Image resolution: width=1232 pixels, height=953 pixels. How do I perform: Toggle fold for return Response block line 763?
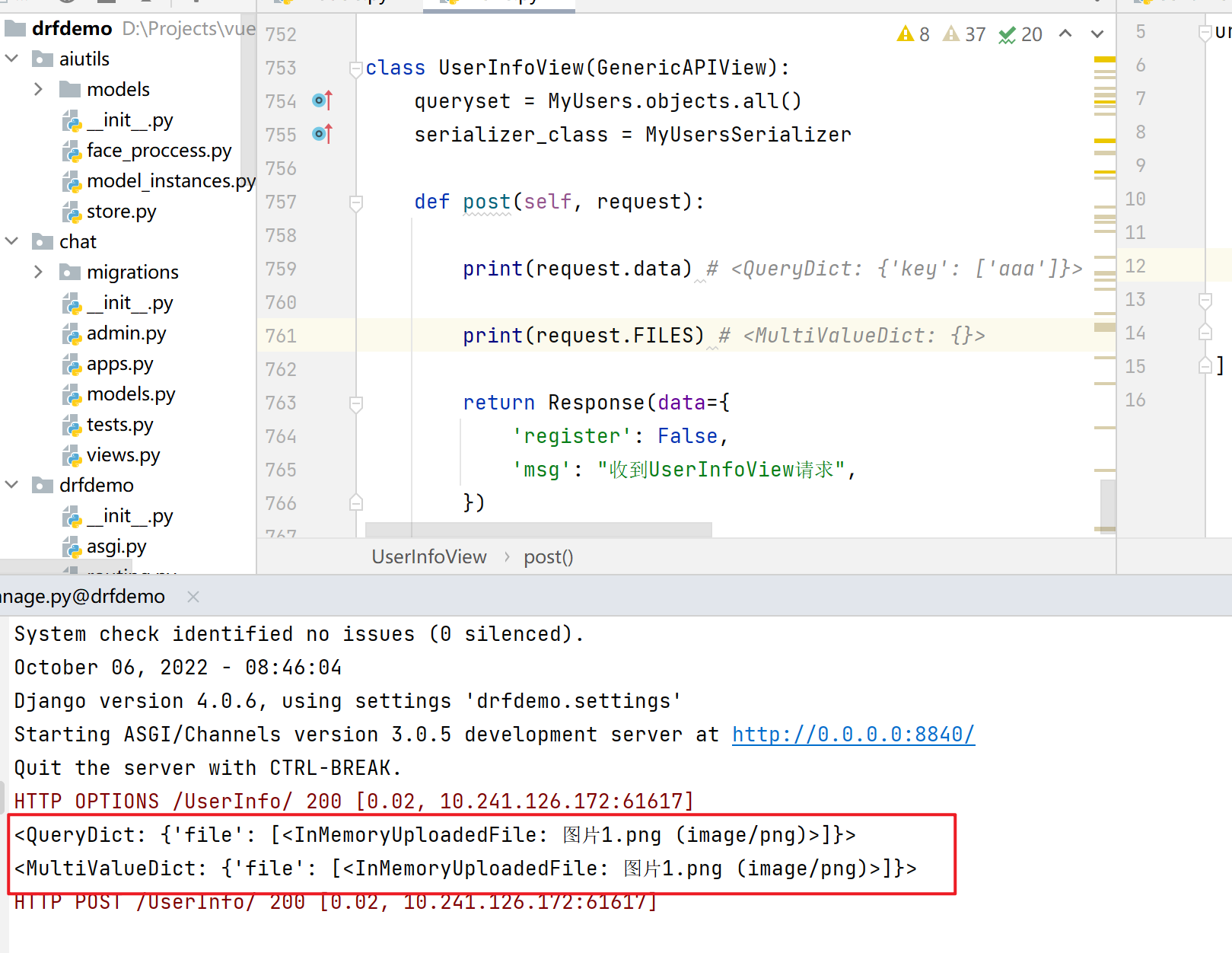click(x=355, y=403)
